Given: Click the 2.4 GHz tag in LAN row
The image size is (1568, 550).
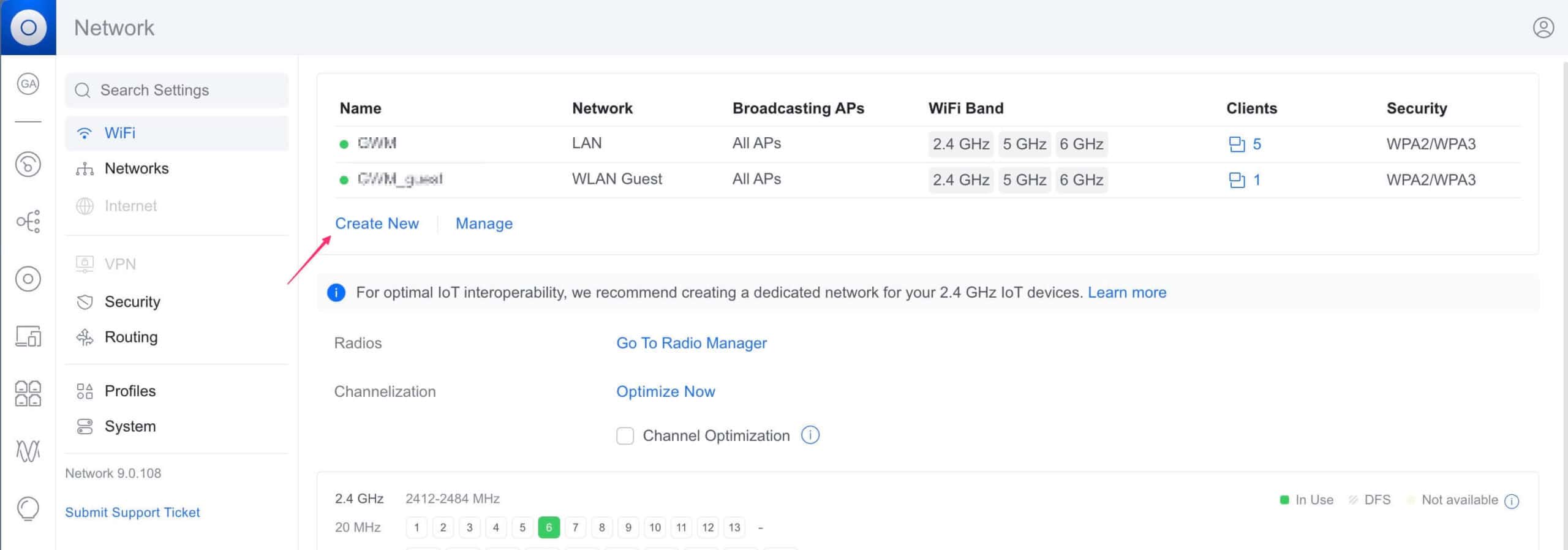Looking at the screenshot, I should click(961, 144).
